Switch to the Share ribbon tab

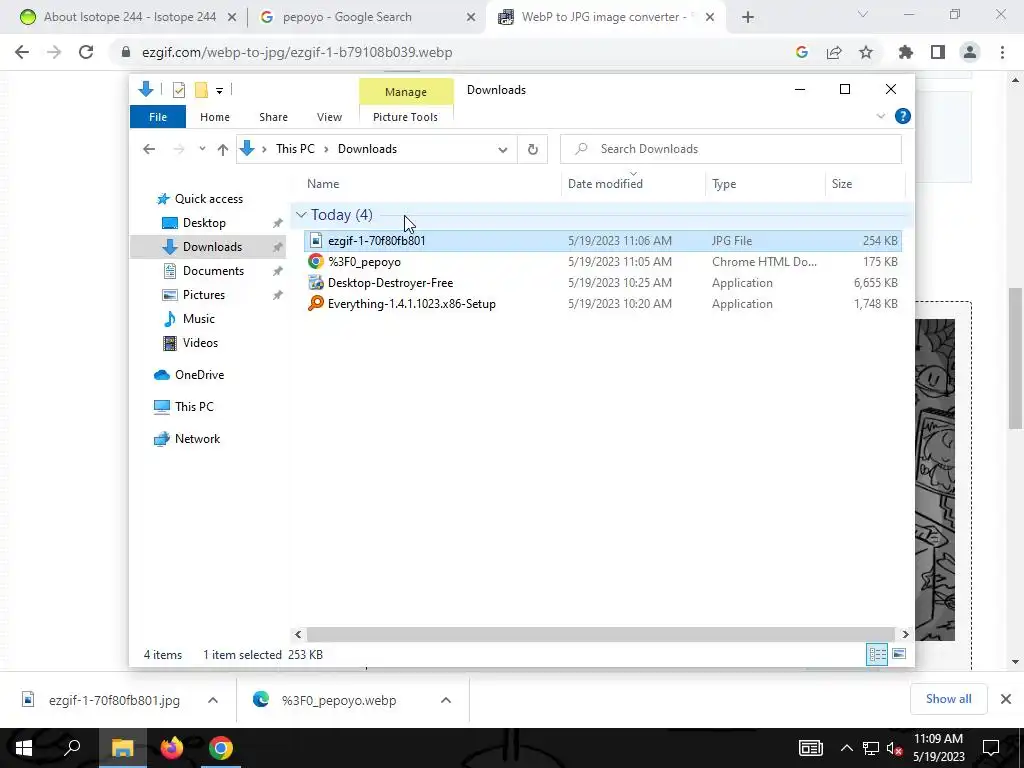point(273,117)
